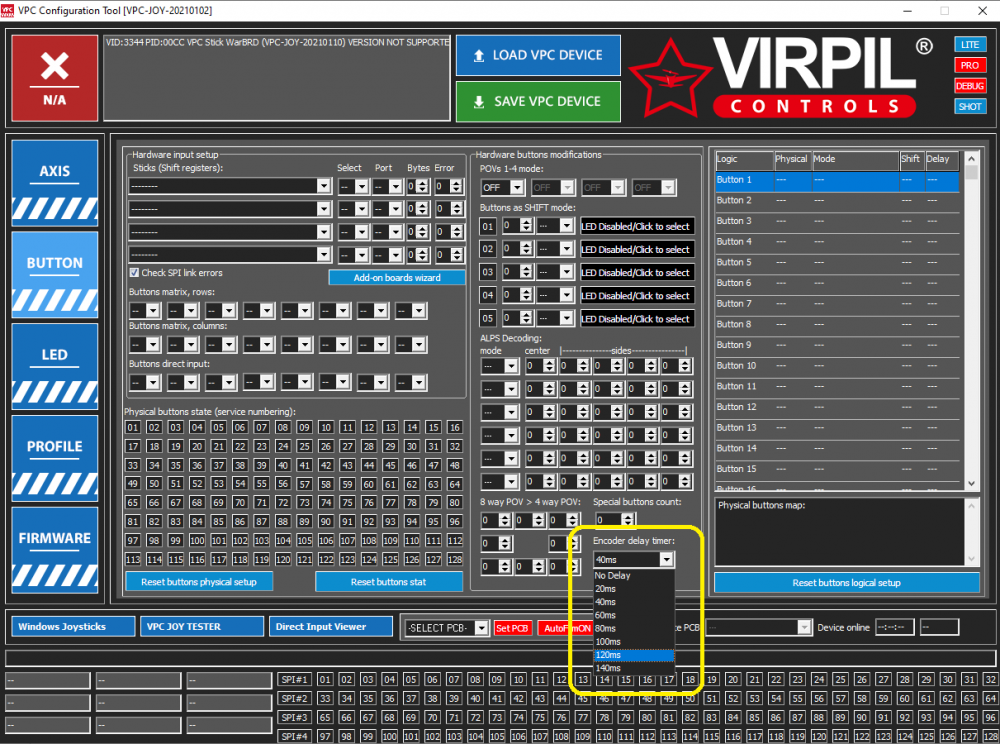Select 120ms encoder delay option

tap(634, 655)
